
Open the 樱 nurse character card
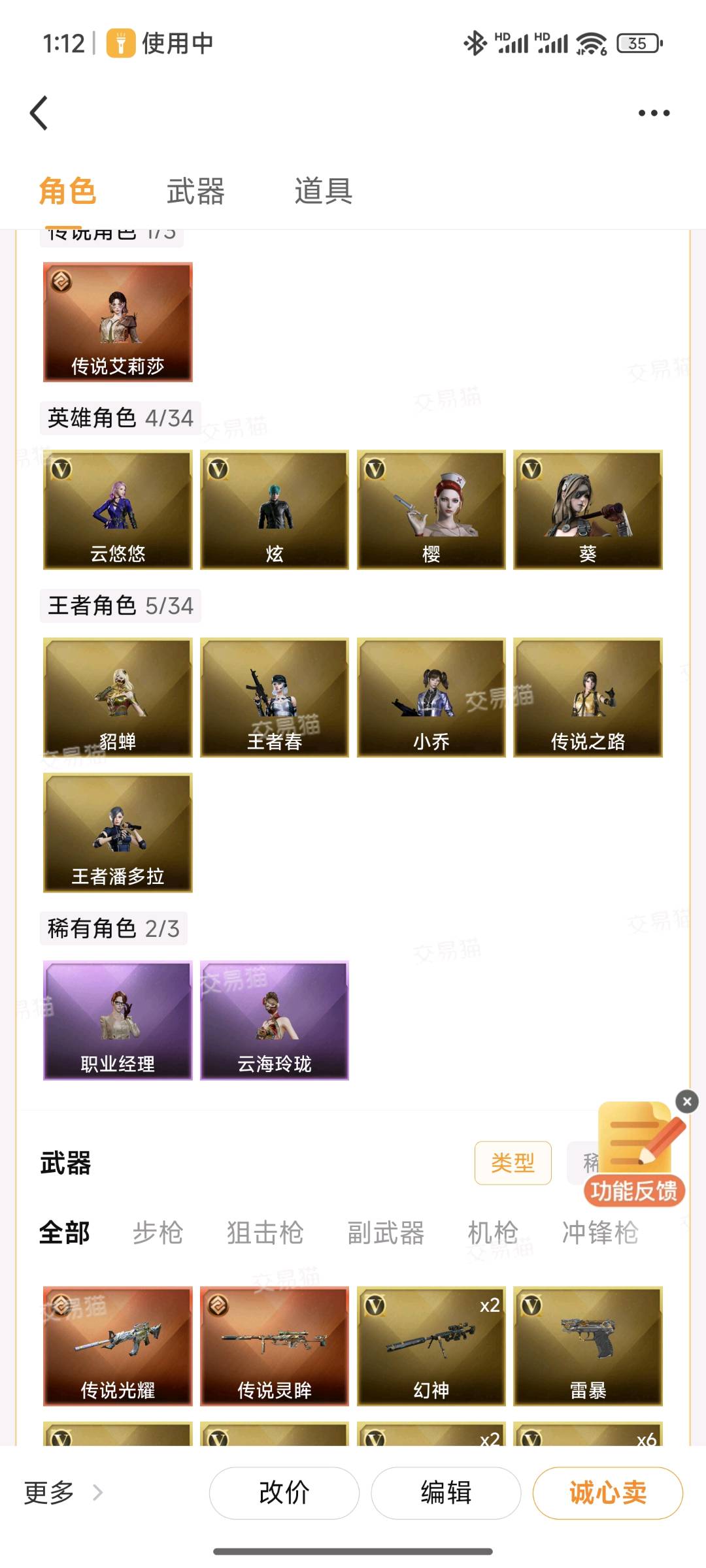(x=431, y=510)
